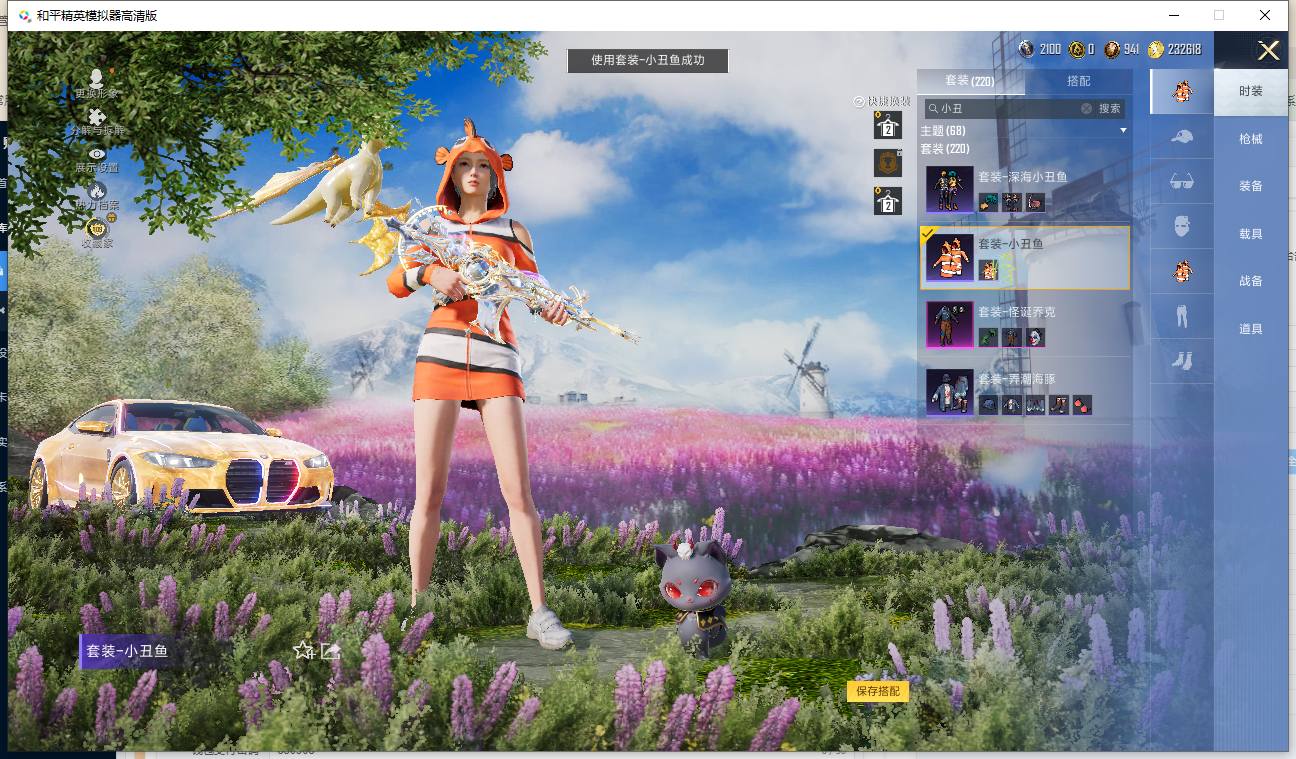Viewport: 1296px width, 759px height.
Task: Select the 套装-深海小丑鱼 thumbnail
Action: 949,190
